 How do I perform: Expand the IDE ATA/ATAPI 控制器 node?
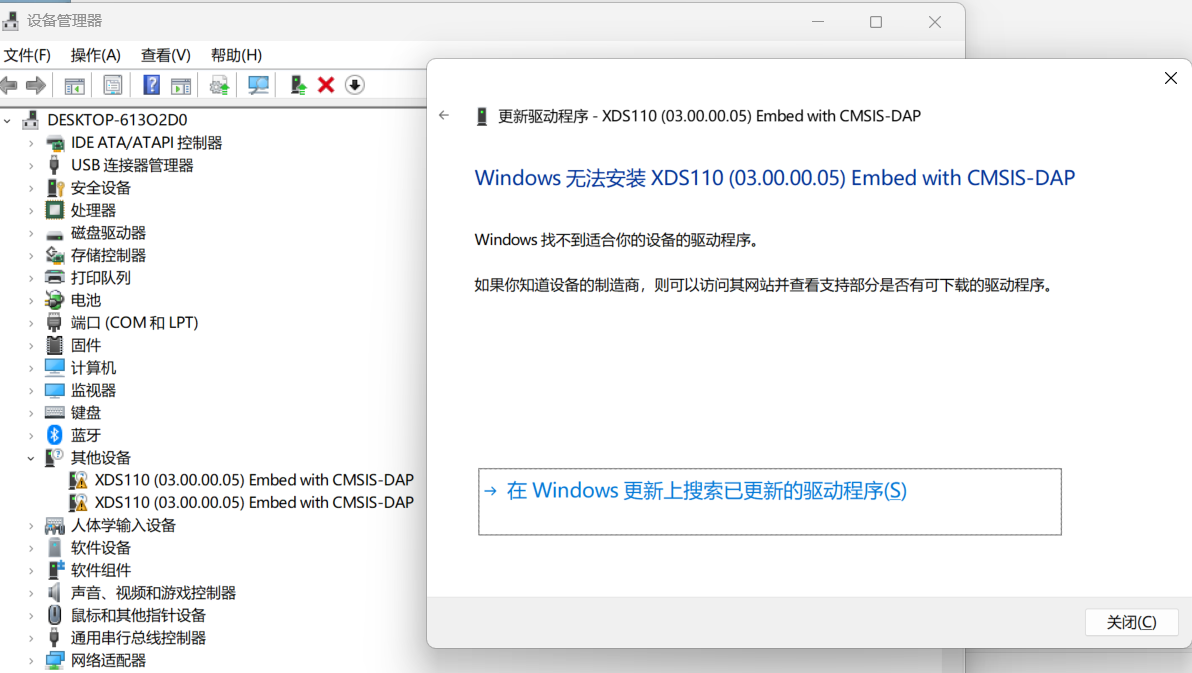(31, 143)
